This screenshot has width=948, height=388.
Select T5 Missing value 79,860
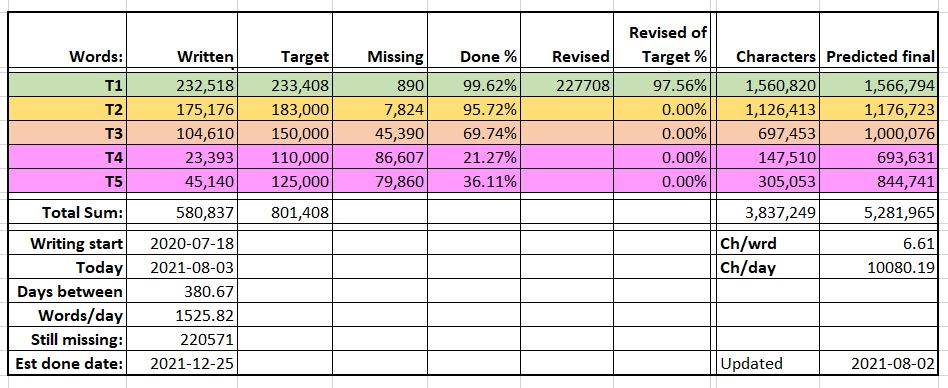379,181
